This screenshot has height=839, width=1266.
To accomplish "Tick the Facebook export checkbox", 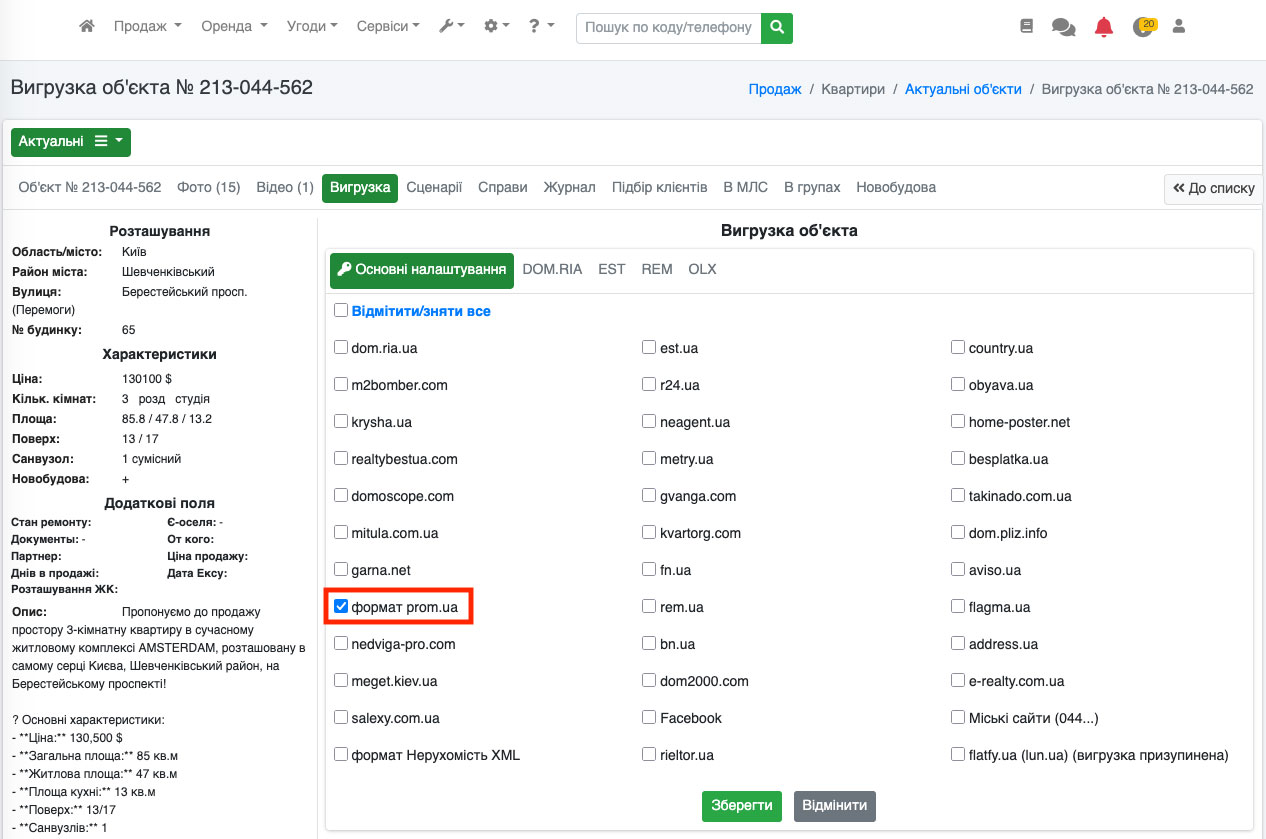I will pos(650,718).
